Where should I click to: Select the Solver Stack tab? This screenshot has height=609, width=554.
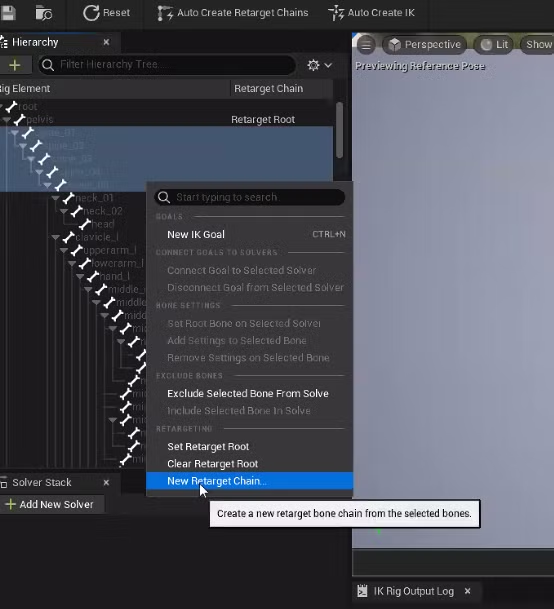[42, 482]
